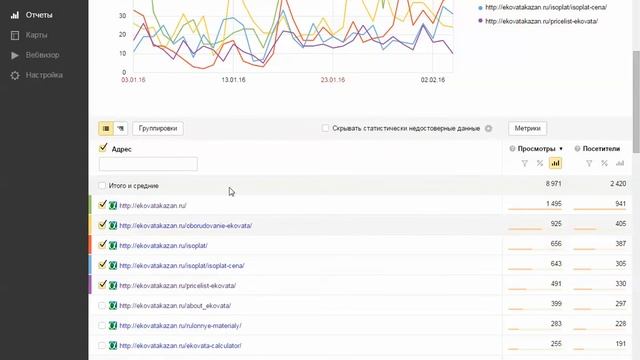Enable hiding statistically unreliable data
The width and height of the screenshot is (640, 360).
[325, 129]
